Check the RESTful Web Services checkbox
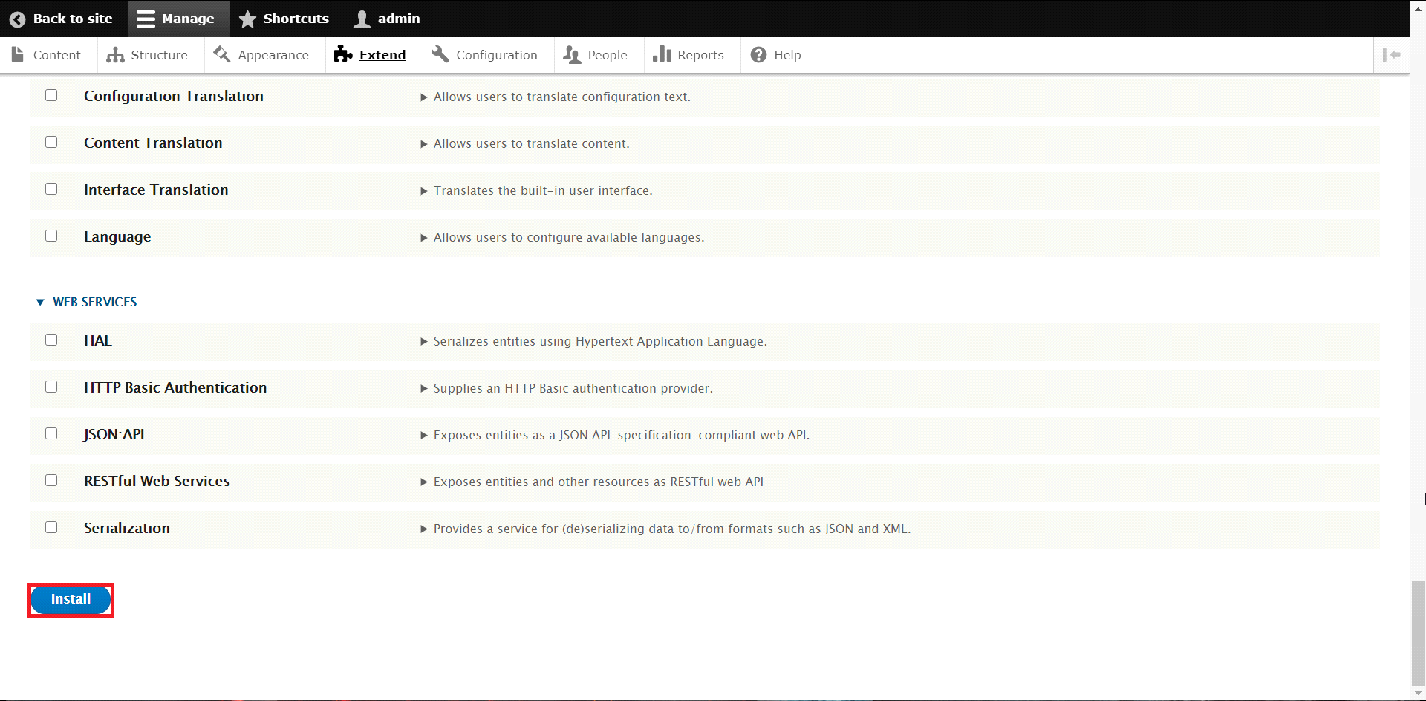The width and height of the screenshot is (1426, 701). tap(51, 480)
